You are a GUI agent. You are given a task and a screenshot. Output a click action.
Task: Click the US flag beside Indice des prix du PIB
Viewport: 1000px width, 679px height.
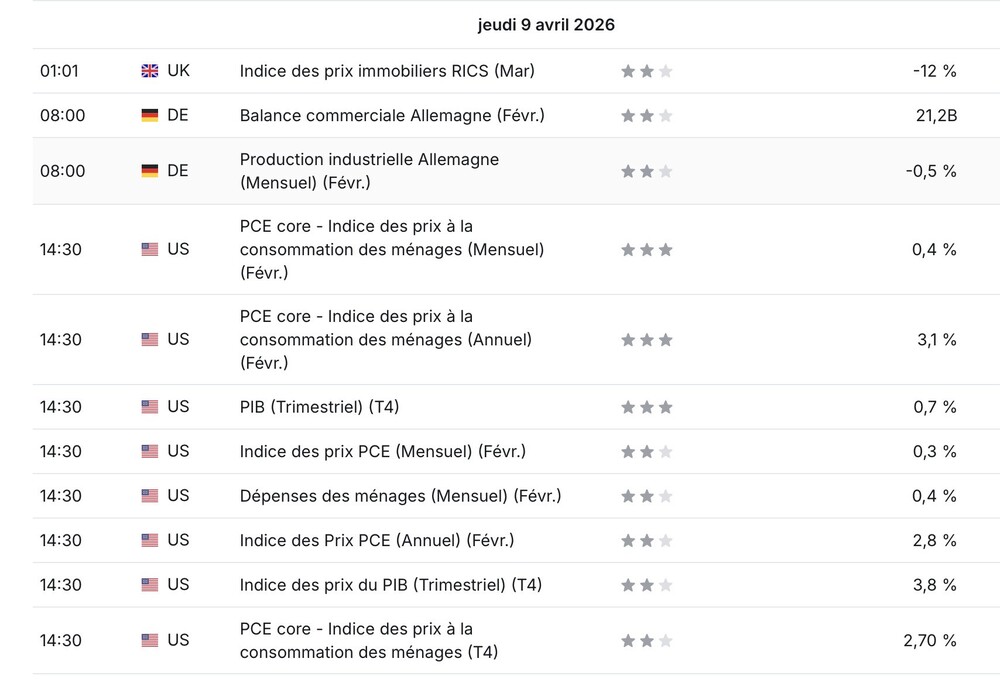pos(150,585)
